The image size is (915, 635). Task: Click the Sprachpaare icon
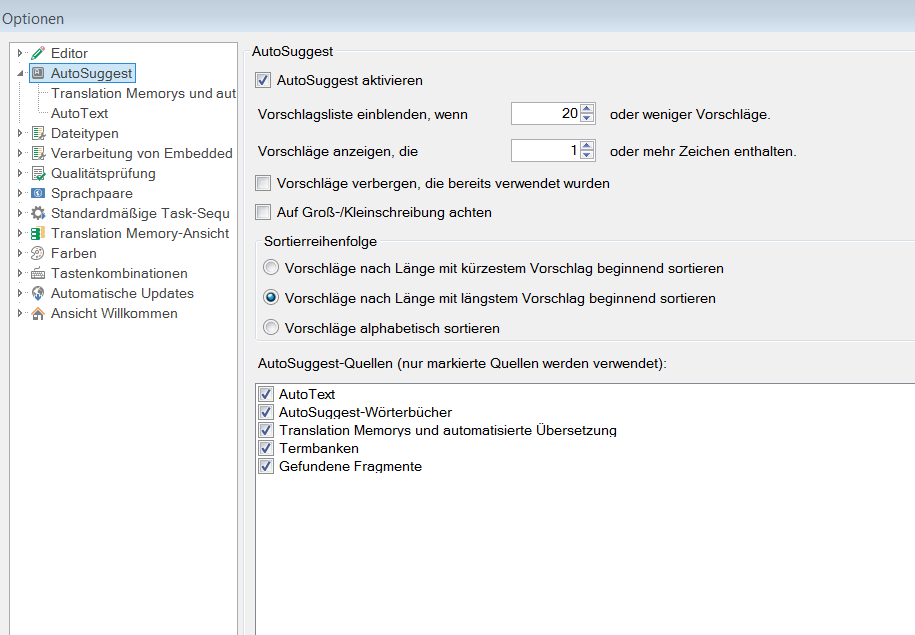point(38,193)
